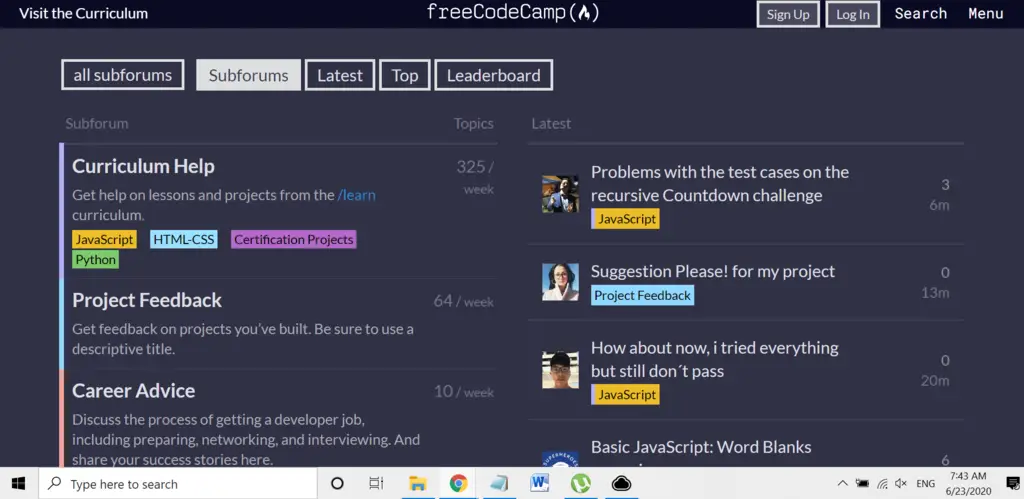Image resolution: width=1024 pixels, height=499 pixels.
Task: Open 'Suggestion Please! for my project' topic
Action: 712,271
